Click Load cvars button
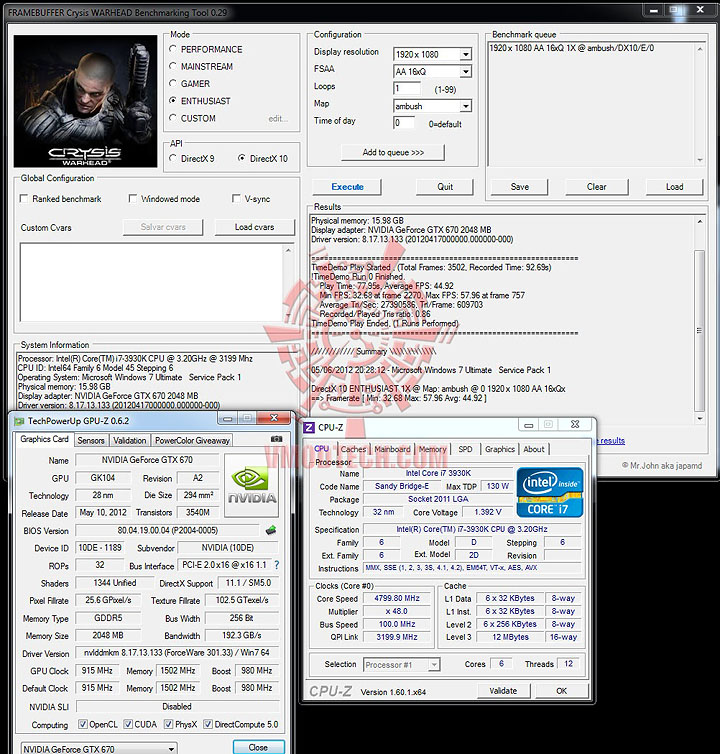Screen dimensions: 720x754 254,227
